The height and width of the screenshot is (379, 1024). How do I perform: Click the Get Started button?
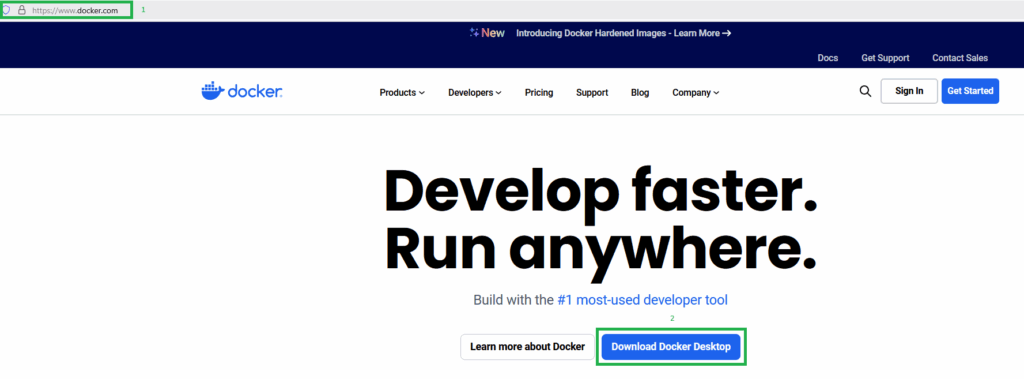[x=970, y=91]
